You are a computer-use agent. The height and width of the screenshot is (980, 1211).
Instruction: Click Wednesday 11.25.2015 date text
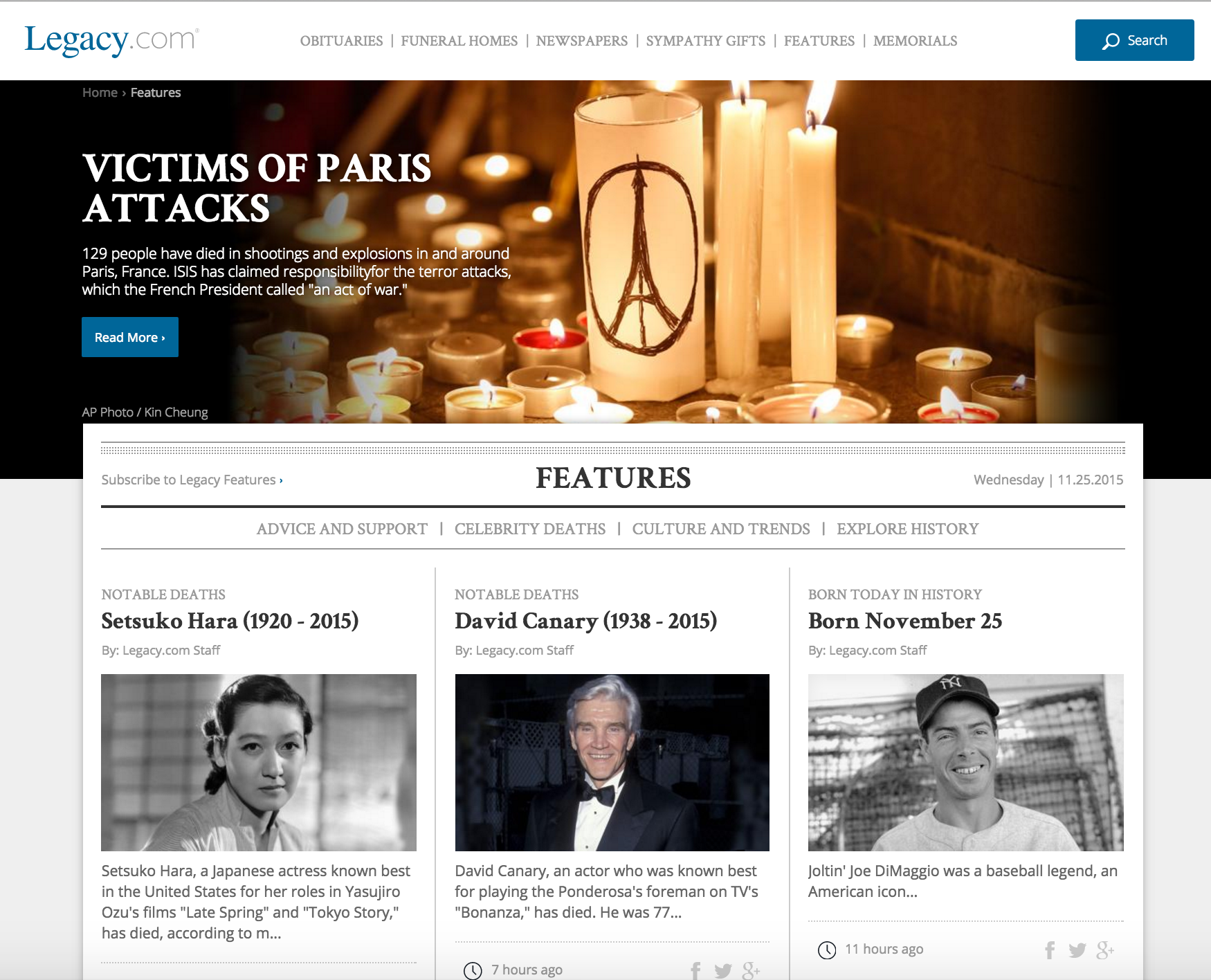coord(1048,480)
